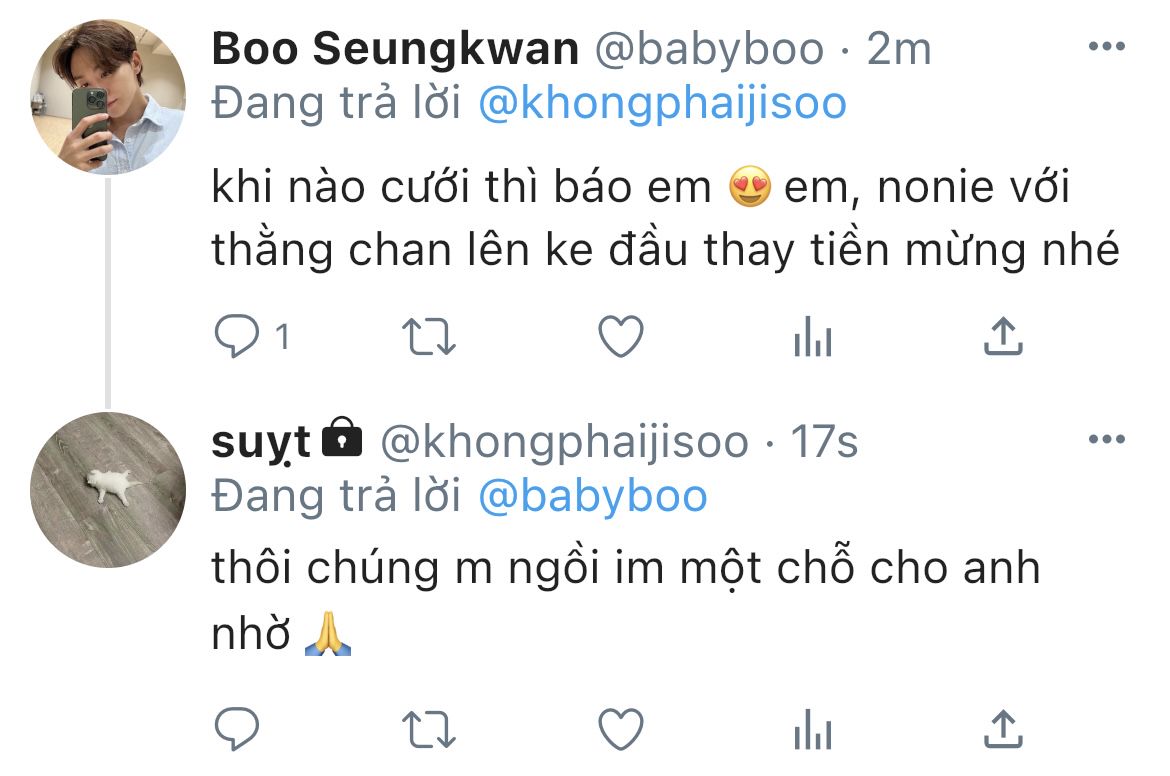Like Boo Seungkwan's tweet
Image resolution: width=1170 pixels, height=776 pixels.
621,337
